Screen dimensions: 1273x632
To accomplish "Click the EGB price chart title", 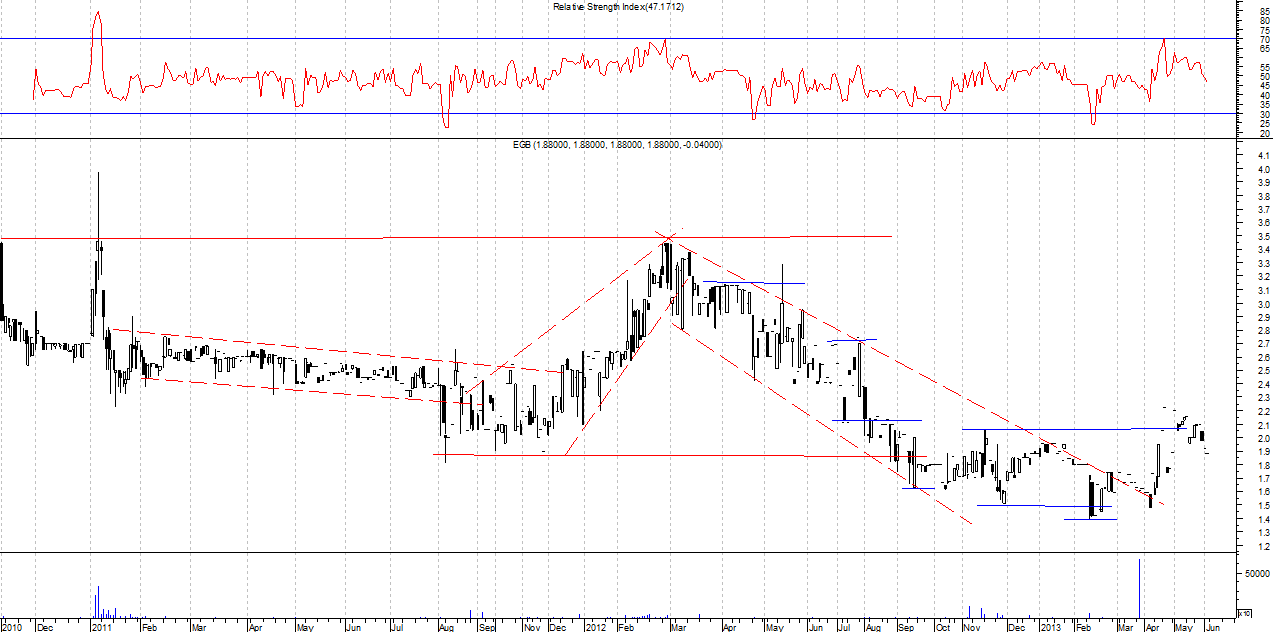I will click(x=617, y=145).
